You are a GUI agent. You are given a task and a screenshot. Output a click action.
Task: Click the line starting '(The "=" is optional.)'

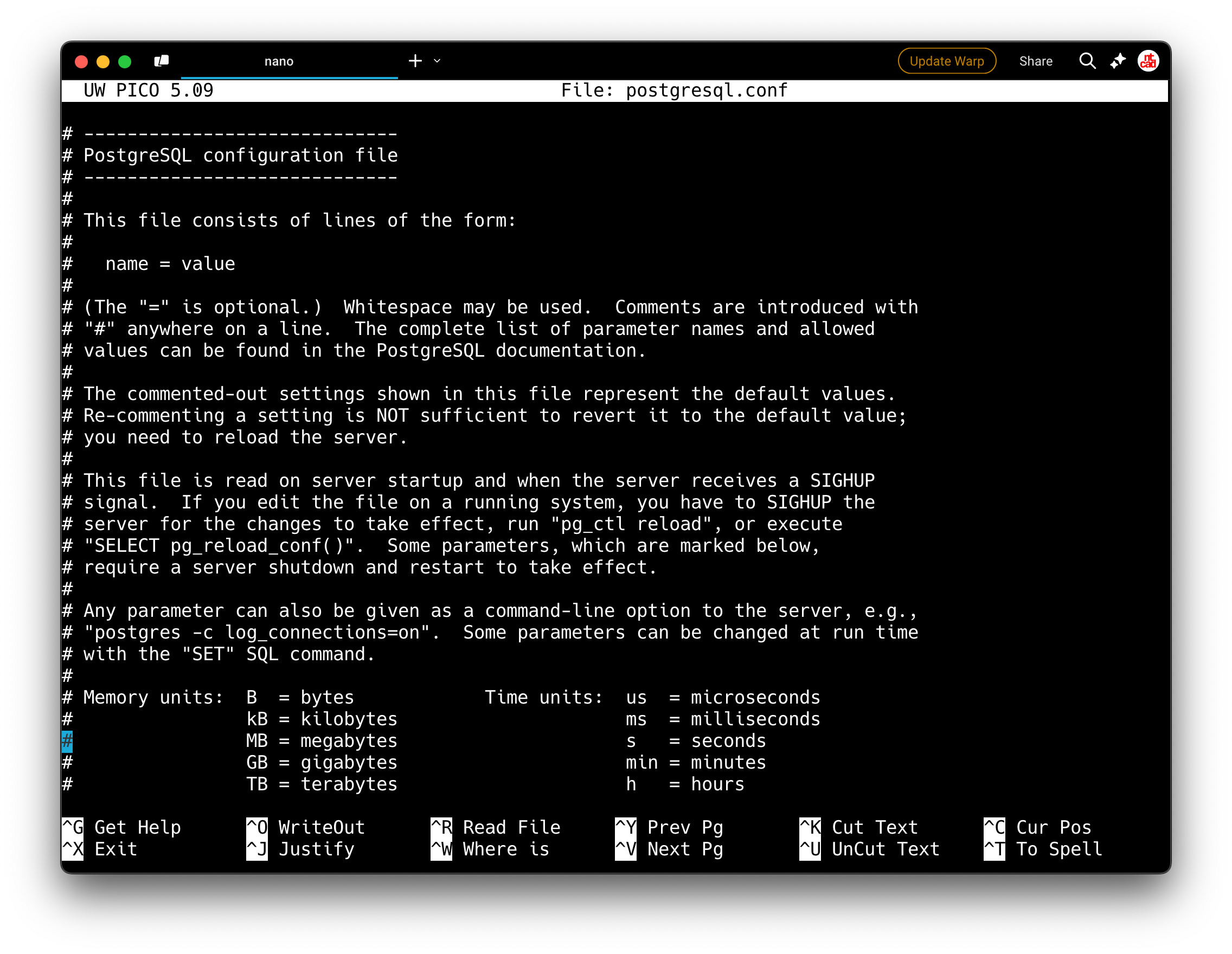point(490,307)
